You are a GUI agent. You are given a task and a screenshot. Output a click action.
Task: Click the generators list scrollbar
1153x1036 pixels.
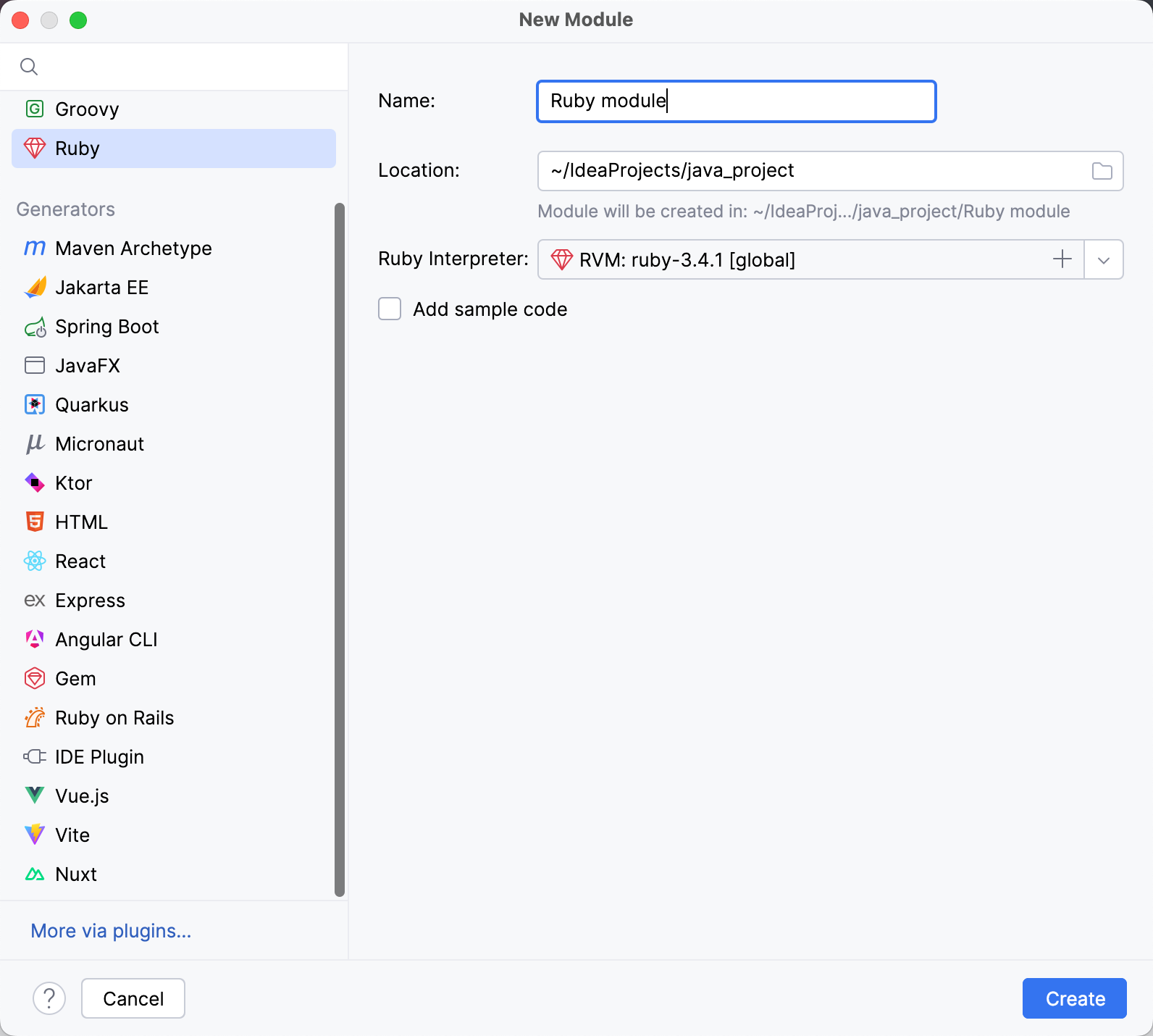pos(340,551)
